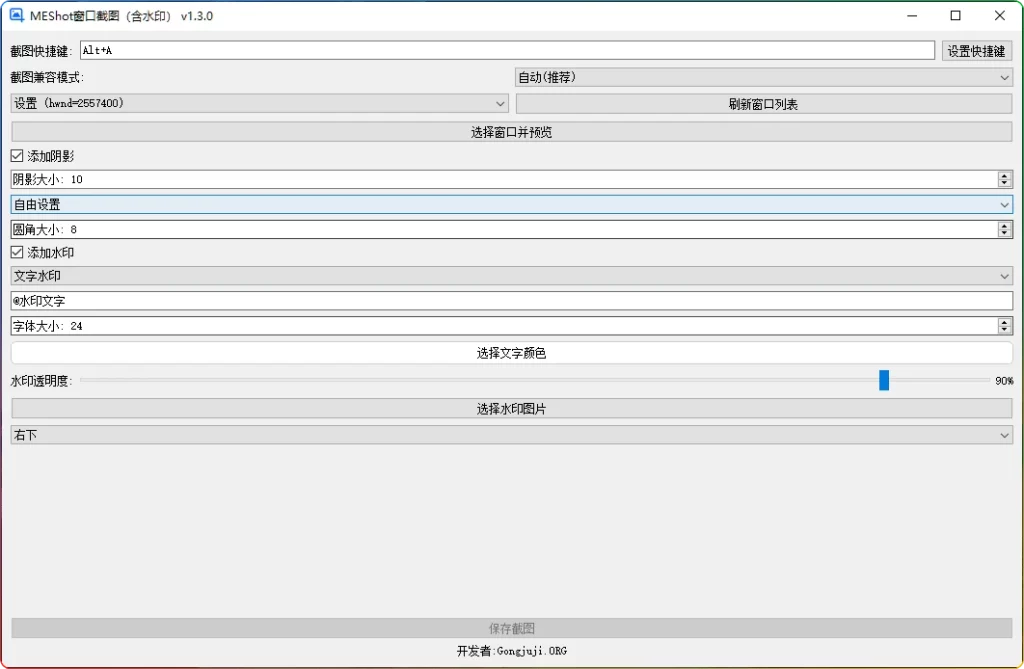Click the 水印透明度 slider handle
This screenshot has height=669, width=1024.
pyautogui.click(x=884, y=380)
